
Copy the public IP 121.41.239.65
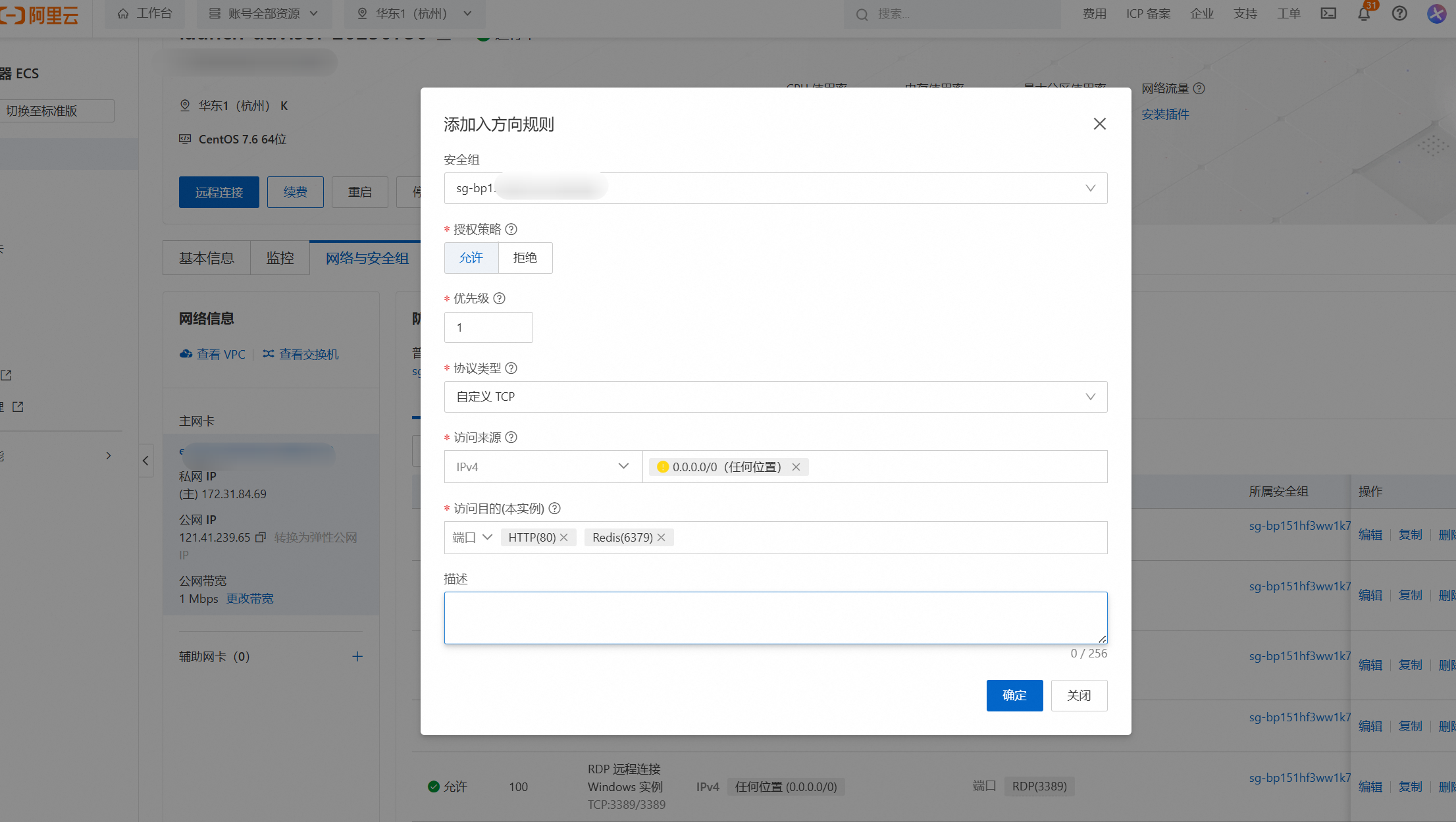click(261, 538)
